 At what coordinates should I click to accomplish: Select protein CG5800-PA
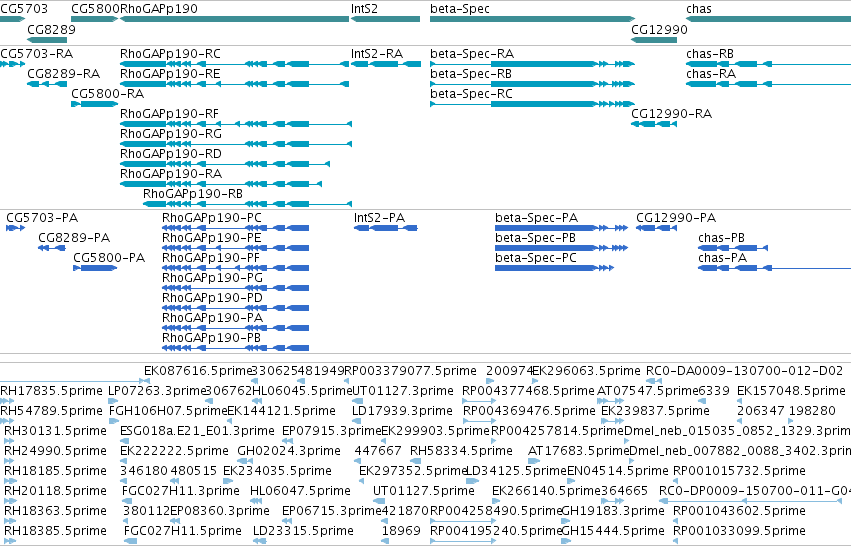pos(109,258)
